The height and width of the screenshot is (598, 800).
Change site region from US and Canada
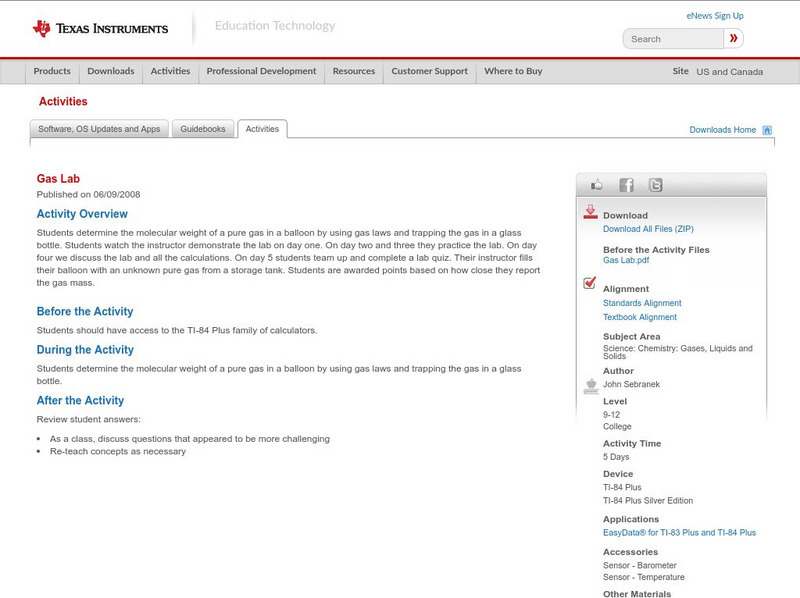(x=730, y=72)
